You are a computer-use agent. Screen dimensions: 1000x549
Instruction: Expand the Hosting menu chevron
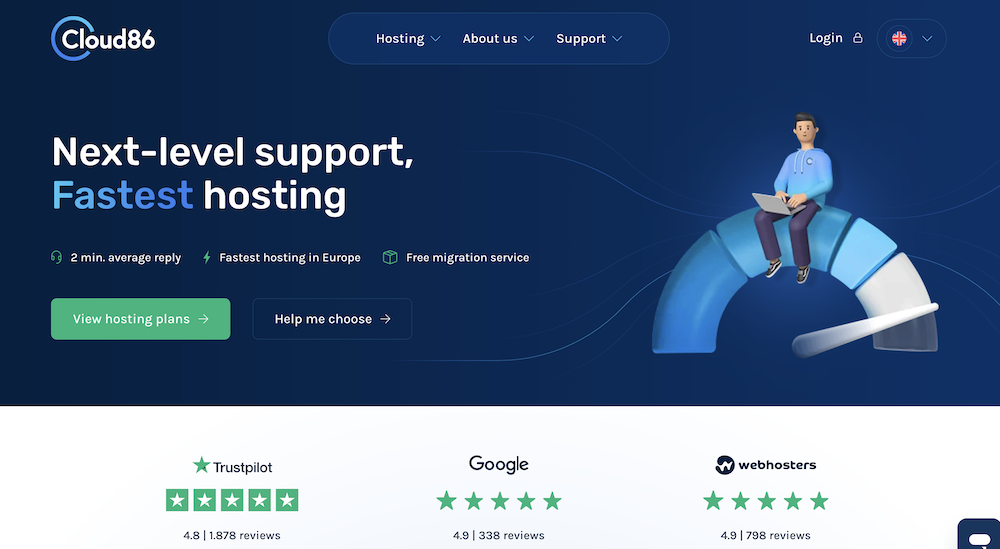(x=436, y=39)
